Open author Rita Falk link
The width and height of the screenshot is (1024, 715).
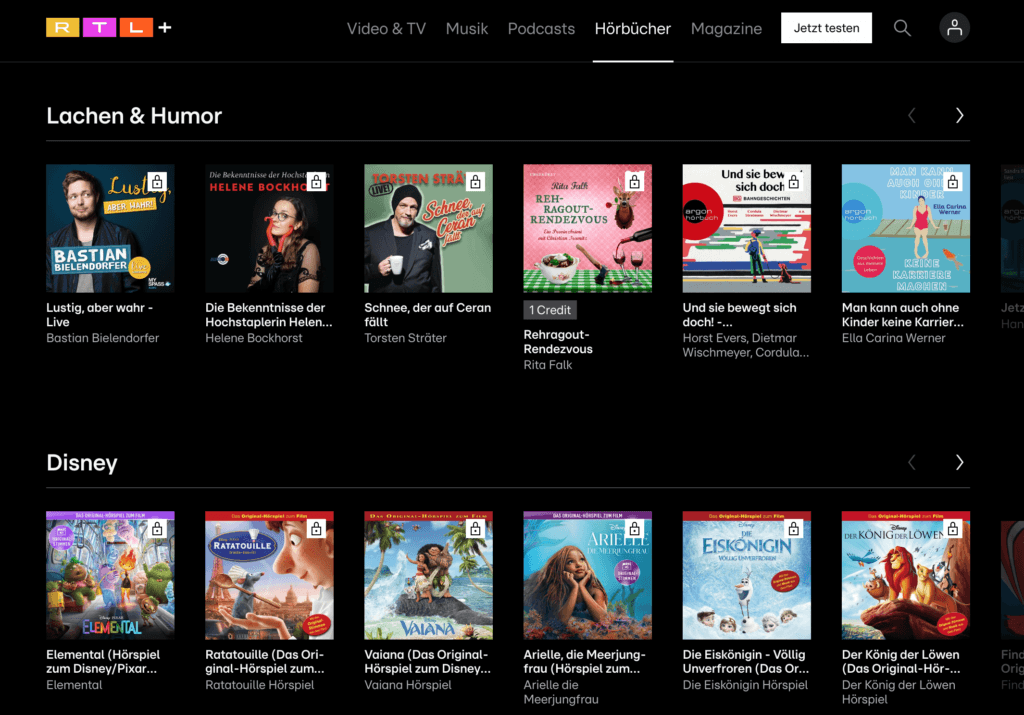pos(547,365)
